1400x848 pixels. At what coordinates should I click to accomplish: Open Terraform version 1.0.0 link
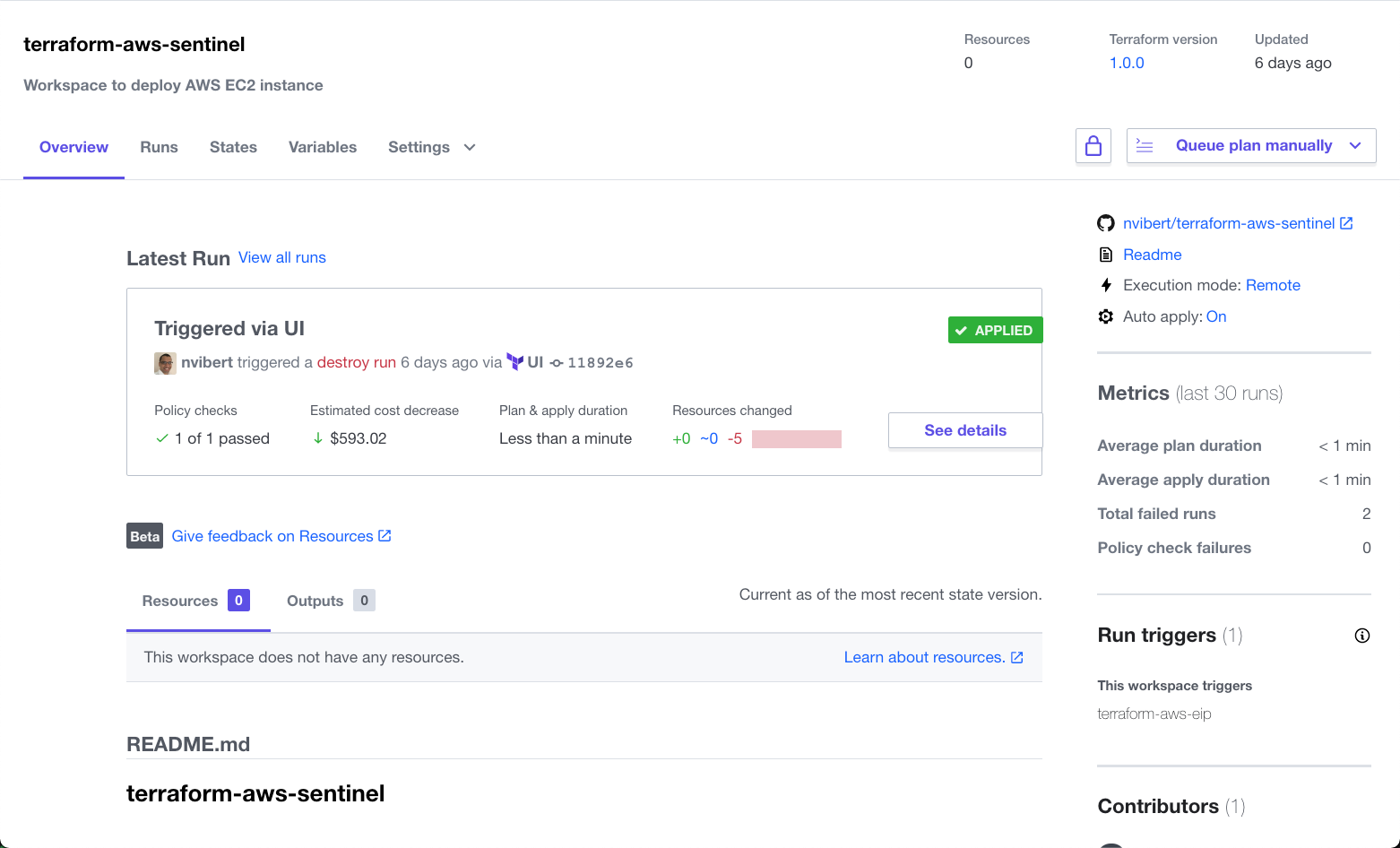point(1126,63)
